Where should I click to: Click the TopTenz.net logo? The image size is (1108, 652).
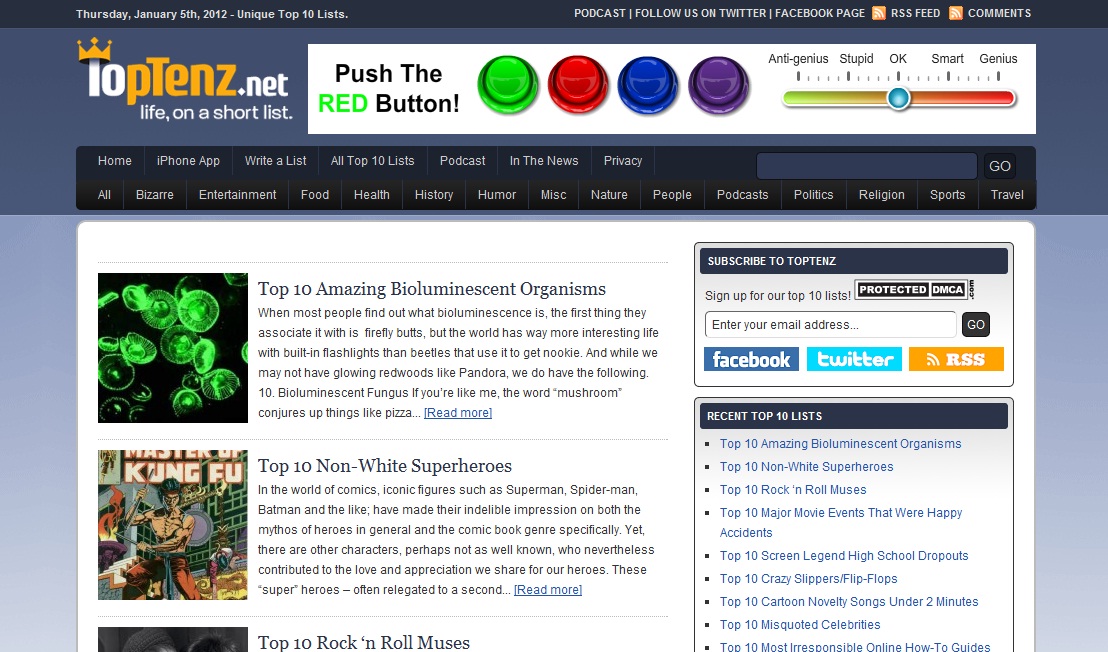tap(184, 82)
